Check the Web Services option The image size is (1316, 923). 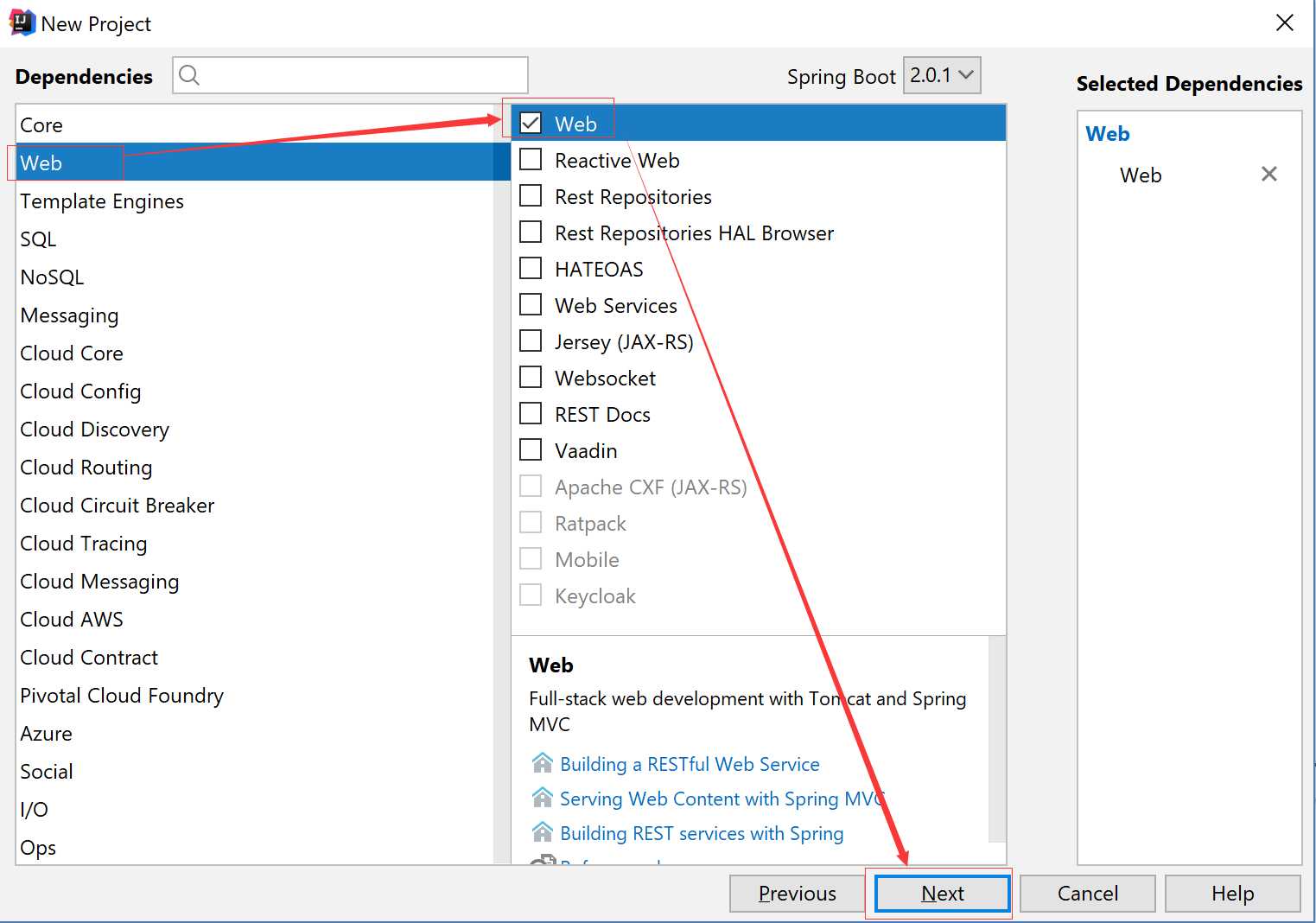[531, 305]
